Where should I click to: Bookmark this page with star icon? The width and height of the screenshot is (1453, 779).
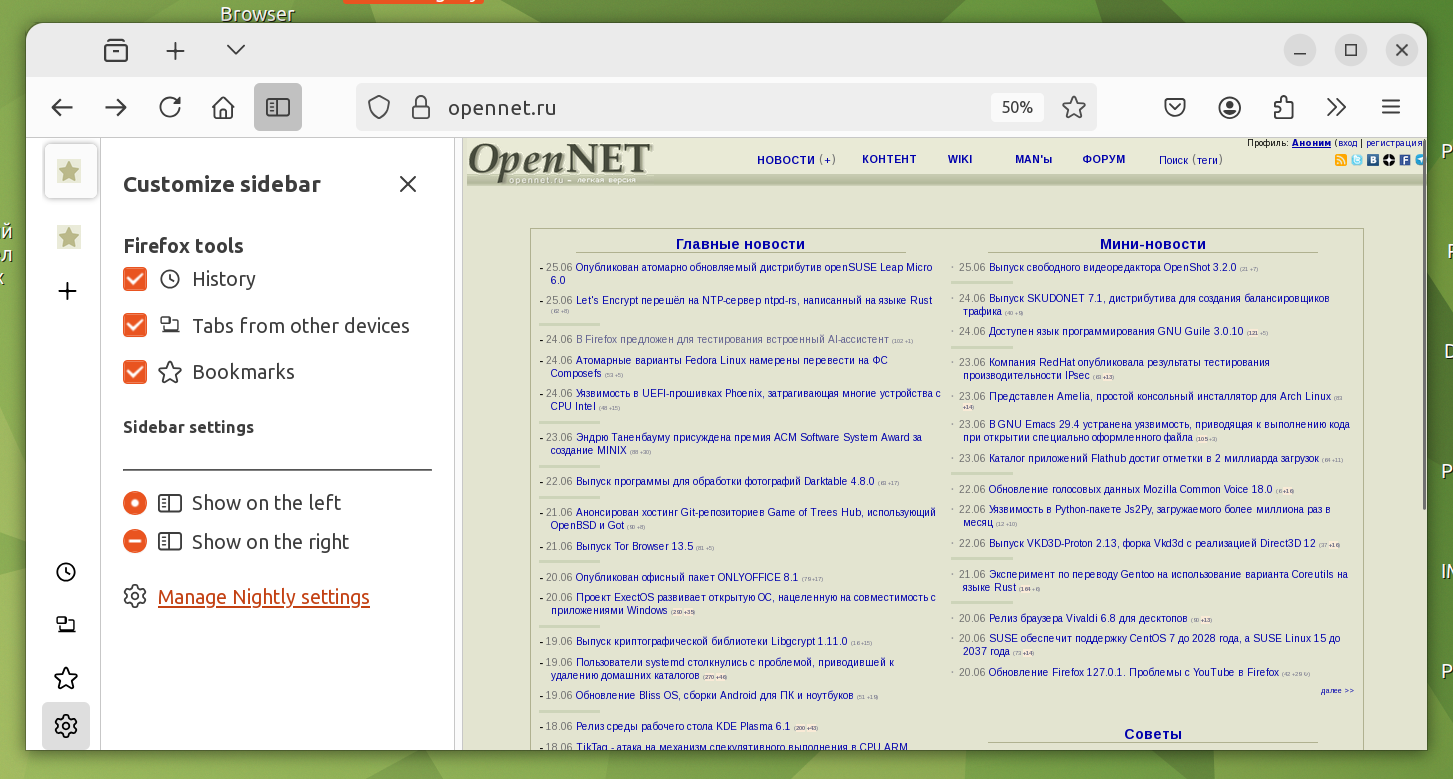[x=1074, y=107]
